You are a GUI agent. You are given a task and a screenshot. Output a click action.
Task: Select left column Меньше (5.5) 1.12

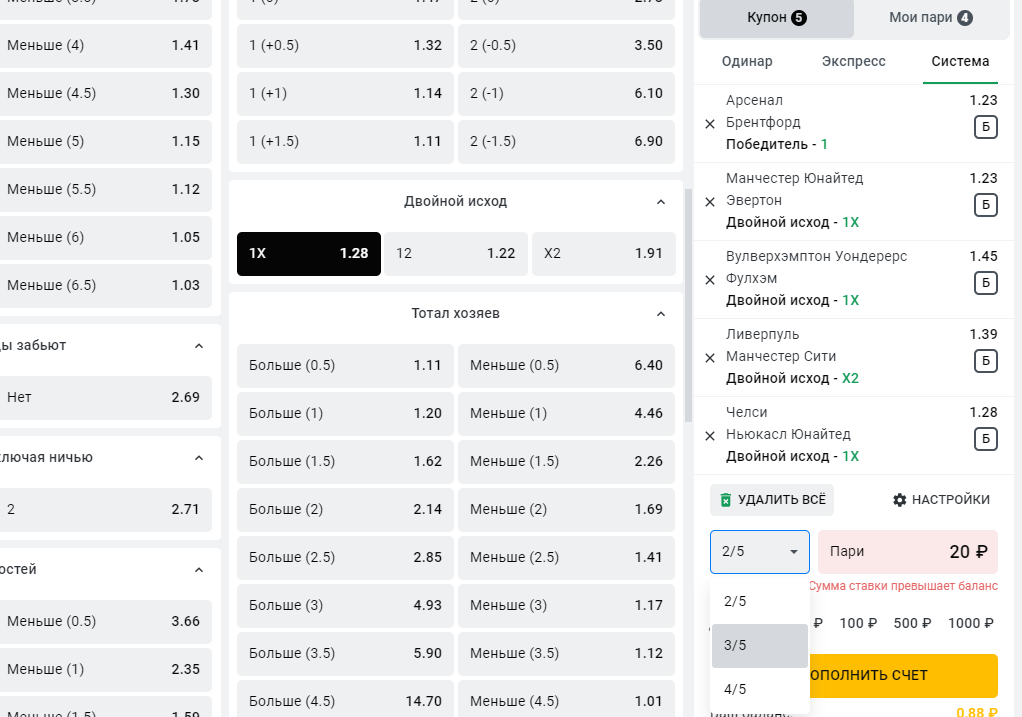104,190
